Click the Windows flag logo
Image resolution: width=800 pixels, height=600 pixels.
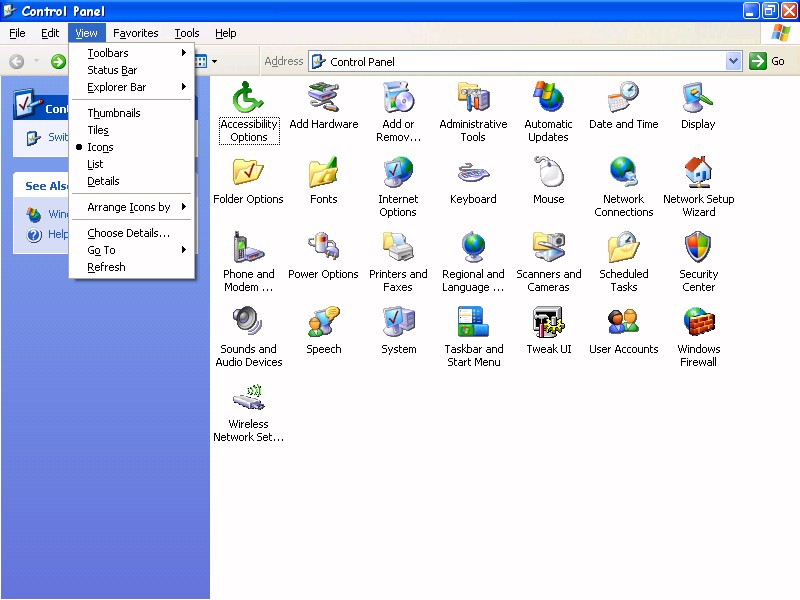point(780,33)
